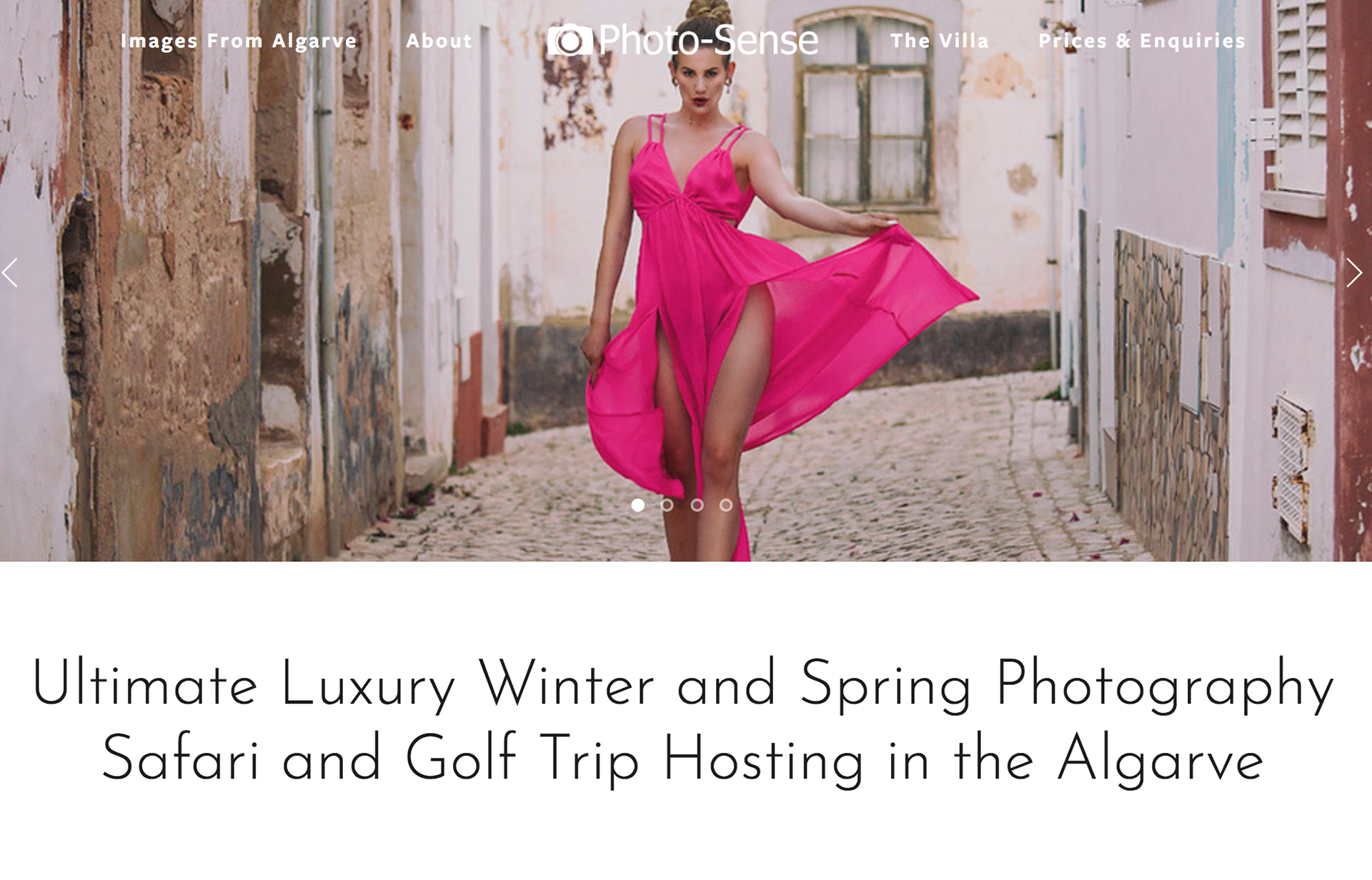Click the Ultimate Luxury Winter heading line
Screen dimensions: 1372x880
[682, 684]
